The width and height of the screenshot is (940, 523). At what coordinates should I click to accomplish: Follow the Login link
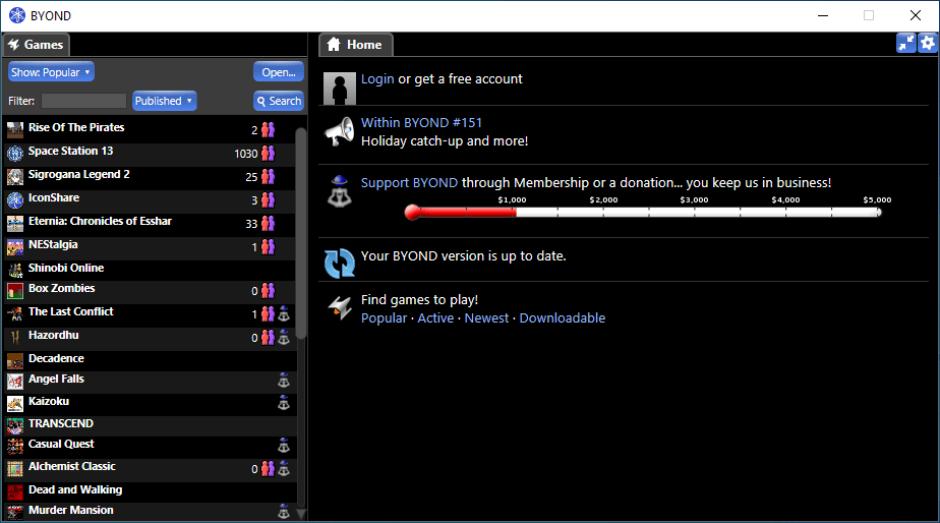tap(377, 79)
